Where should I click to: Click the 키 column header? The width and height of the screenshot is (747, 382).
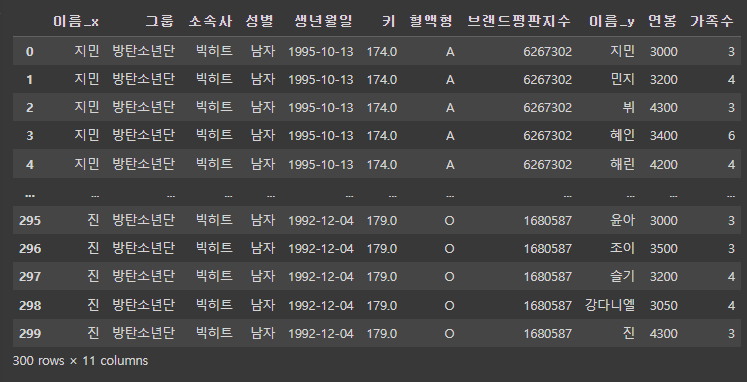pyautogui.click(x=389, y=21)
